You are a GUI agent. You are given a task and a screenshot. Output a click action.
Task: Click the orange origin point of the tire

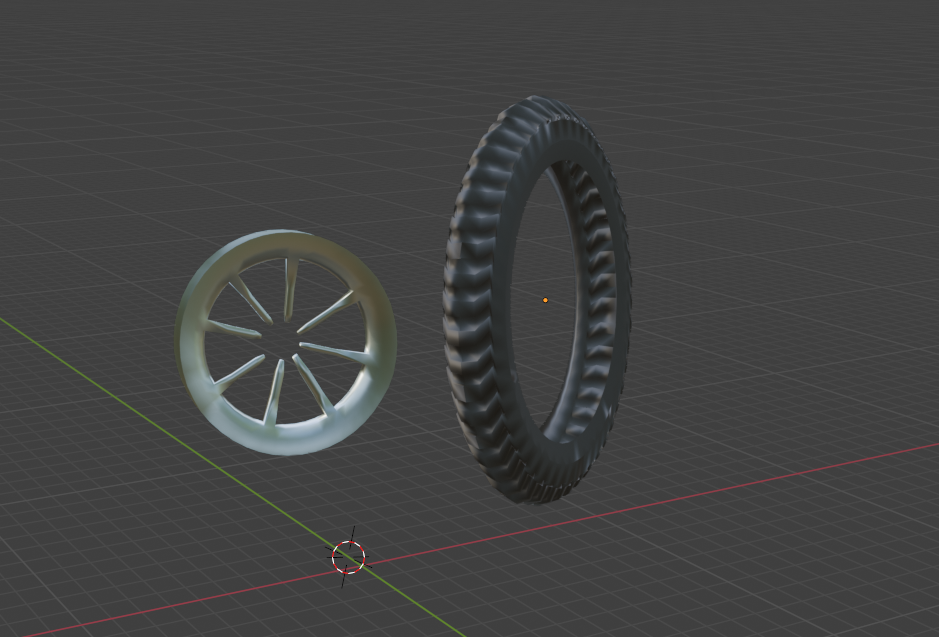tap(545, 298)
